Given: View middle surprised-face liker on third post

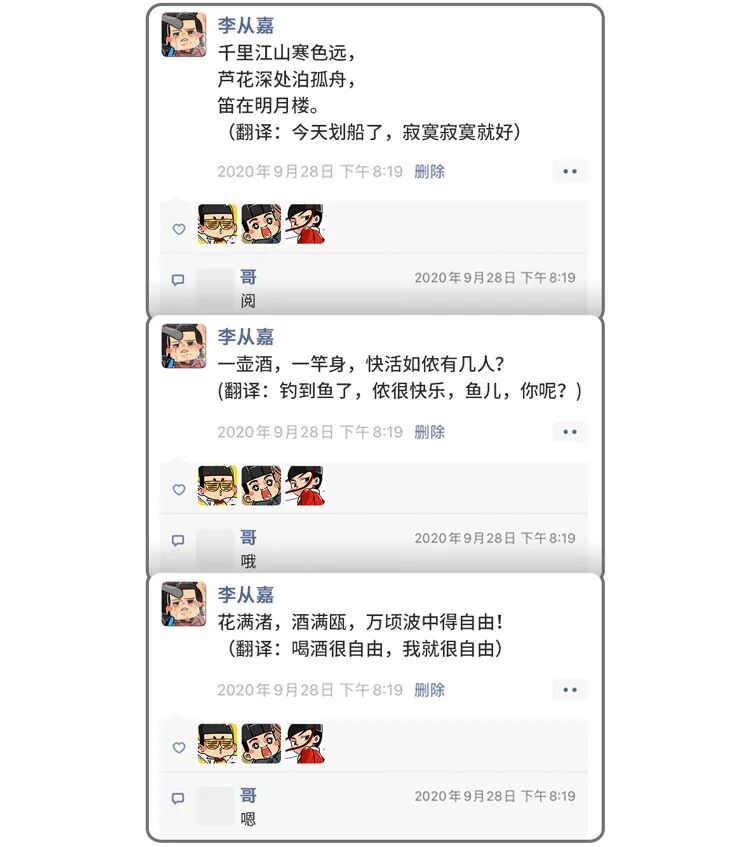Looking at the screenshot, I should coord(261,743).
